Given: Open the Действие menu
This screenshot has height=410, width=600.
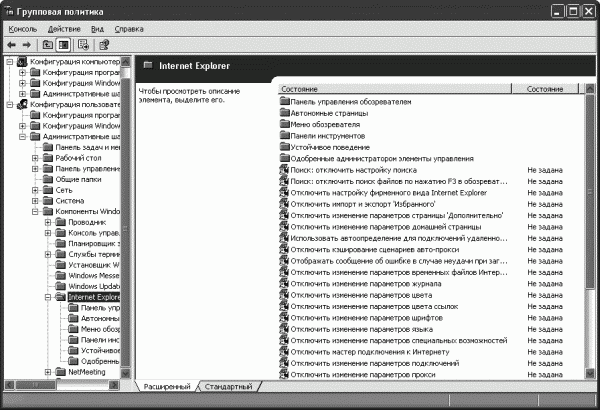Looking at the screenshot, I should [x=64, y=29].
